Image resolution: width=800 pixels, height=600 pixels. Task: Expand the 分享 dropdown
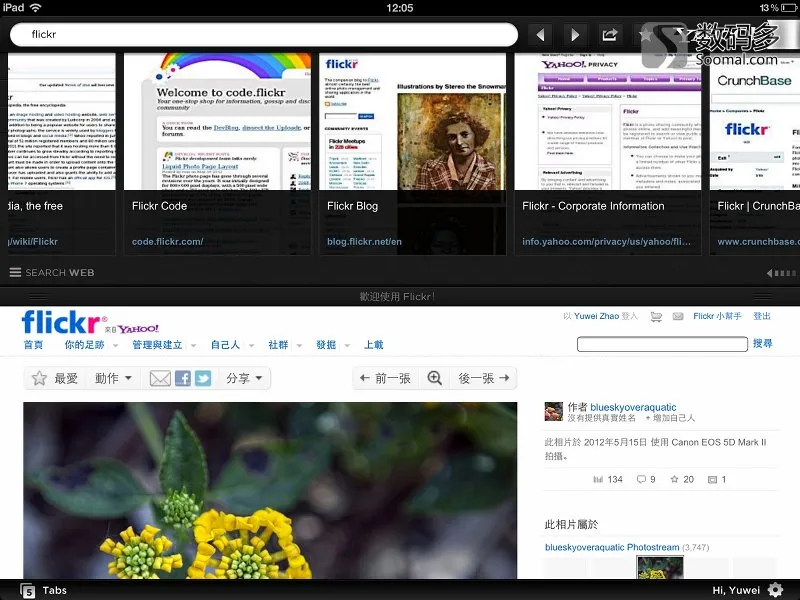[244, 378]
